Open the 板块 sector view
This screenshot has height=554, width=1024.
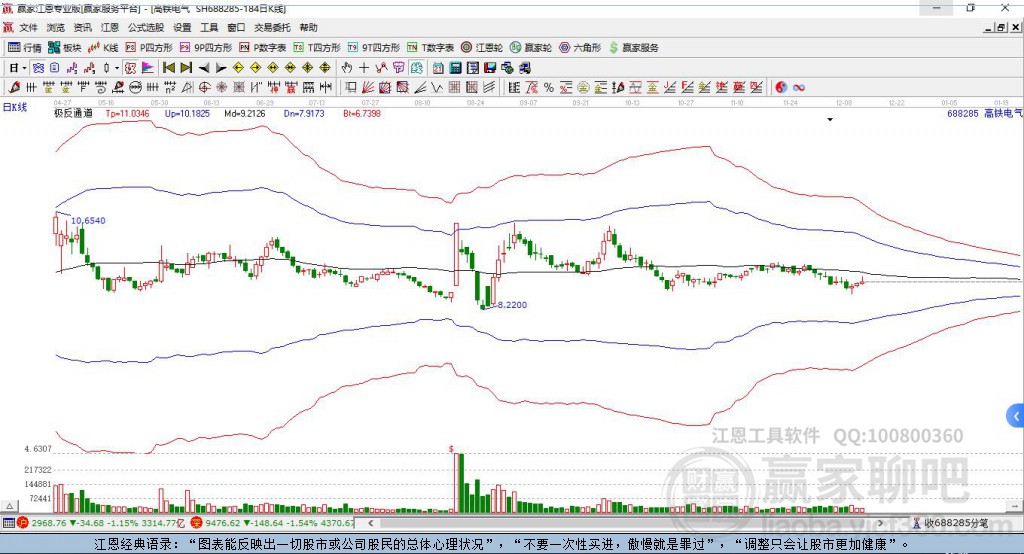(x=65, y=48)
